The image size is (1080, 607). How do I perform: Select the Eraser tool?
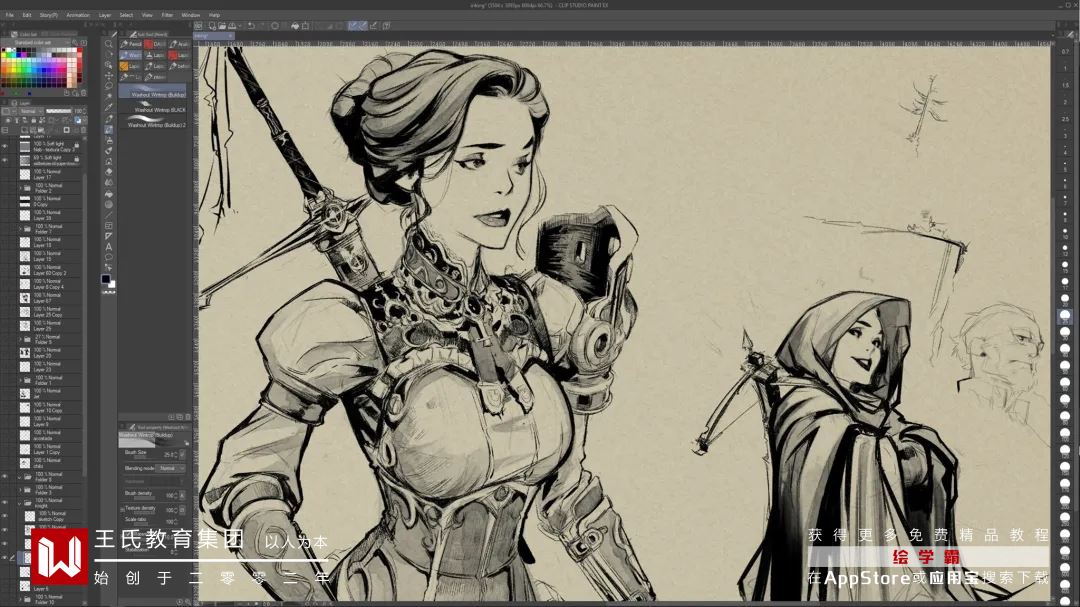click(x=109, y=172)
